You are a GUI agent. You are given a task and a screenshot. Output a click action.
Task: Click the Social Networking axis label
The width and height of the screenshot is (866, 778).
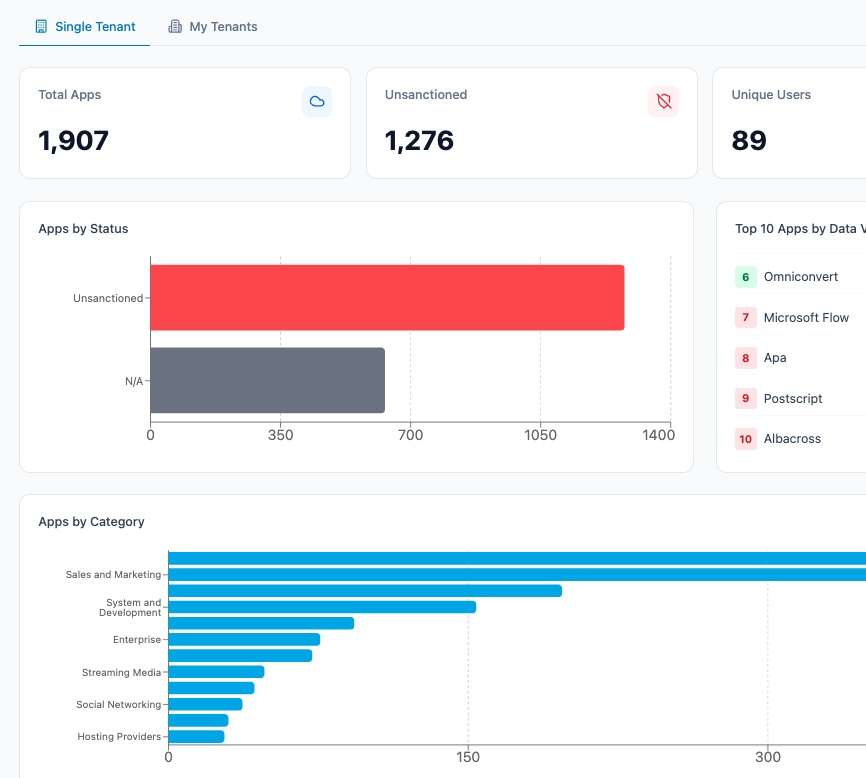coord(119,705)
